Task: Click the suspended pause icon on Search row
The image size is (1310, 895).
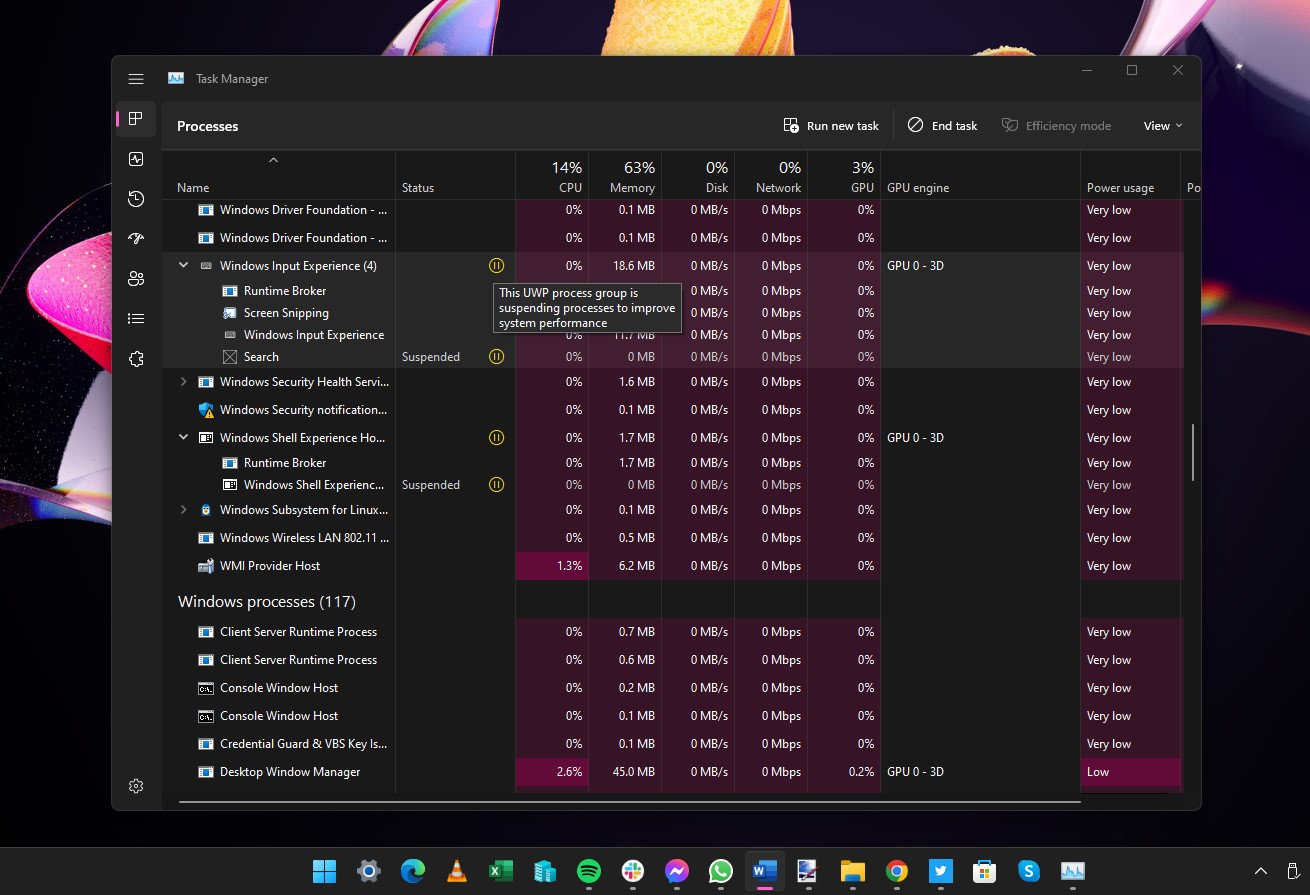Action: click(x=496, y=357)
